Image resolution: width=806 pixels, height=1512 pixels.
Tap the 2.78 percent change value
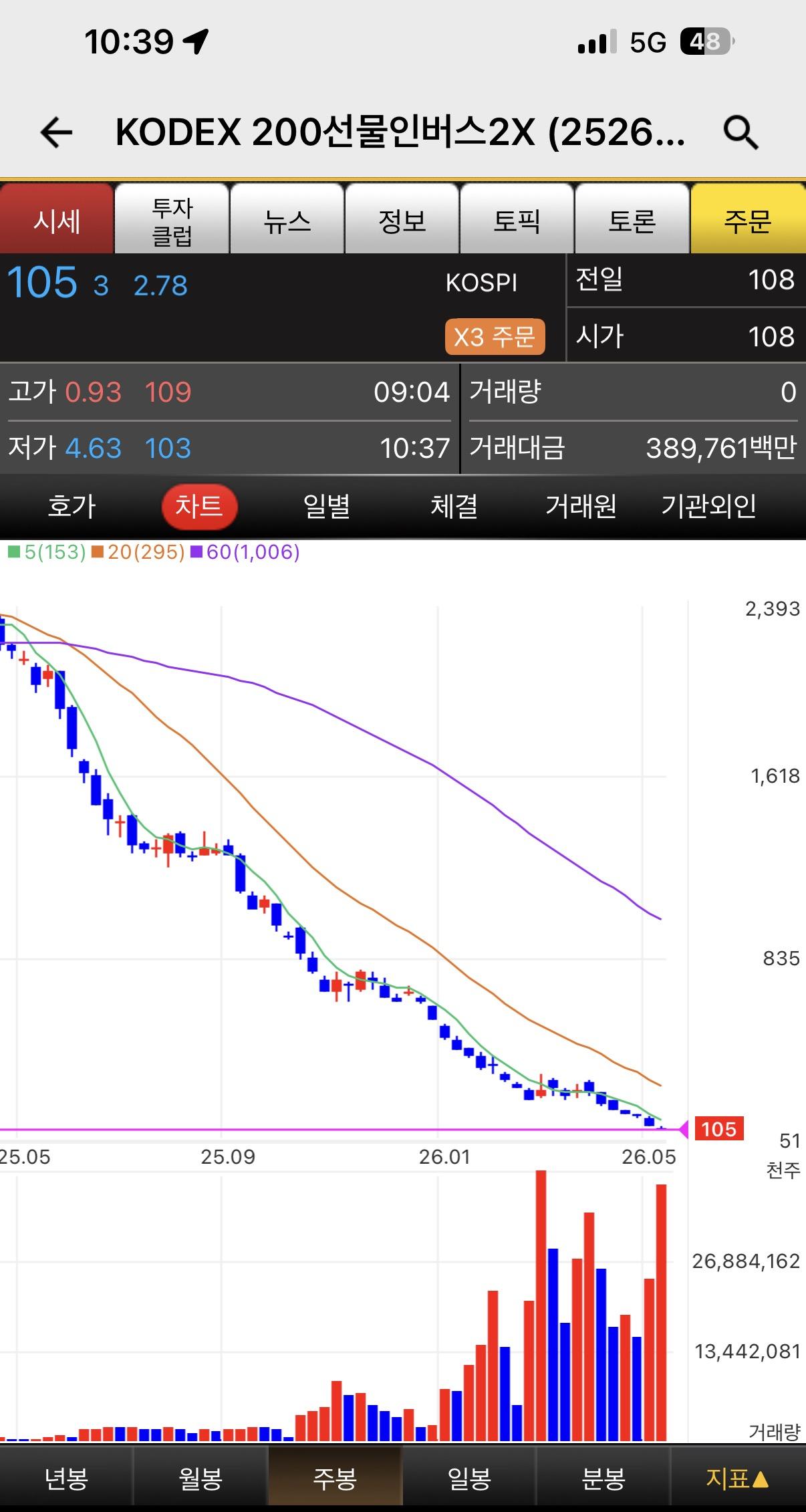click(x=160, y=285)
